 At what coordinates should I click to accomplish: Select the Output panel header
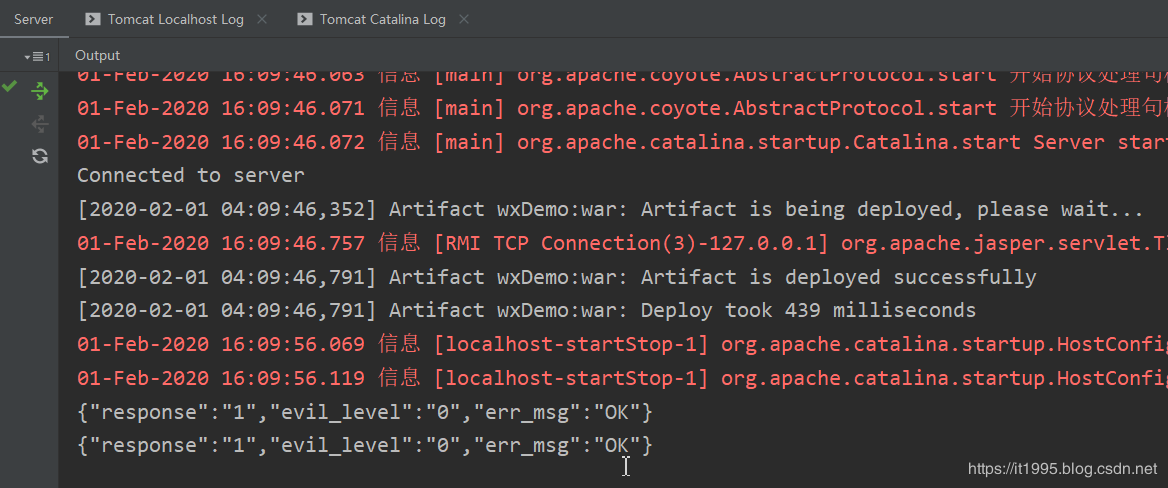point(97,56)
